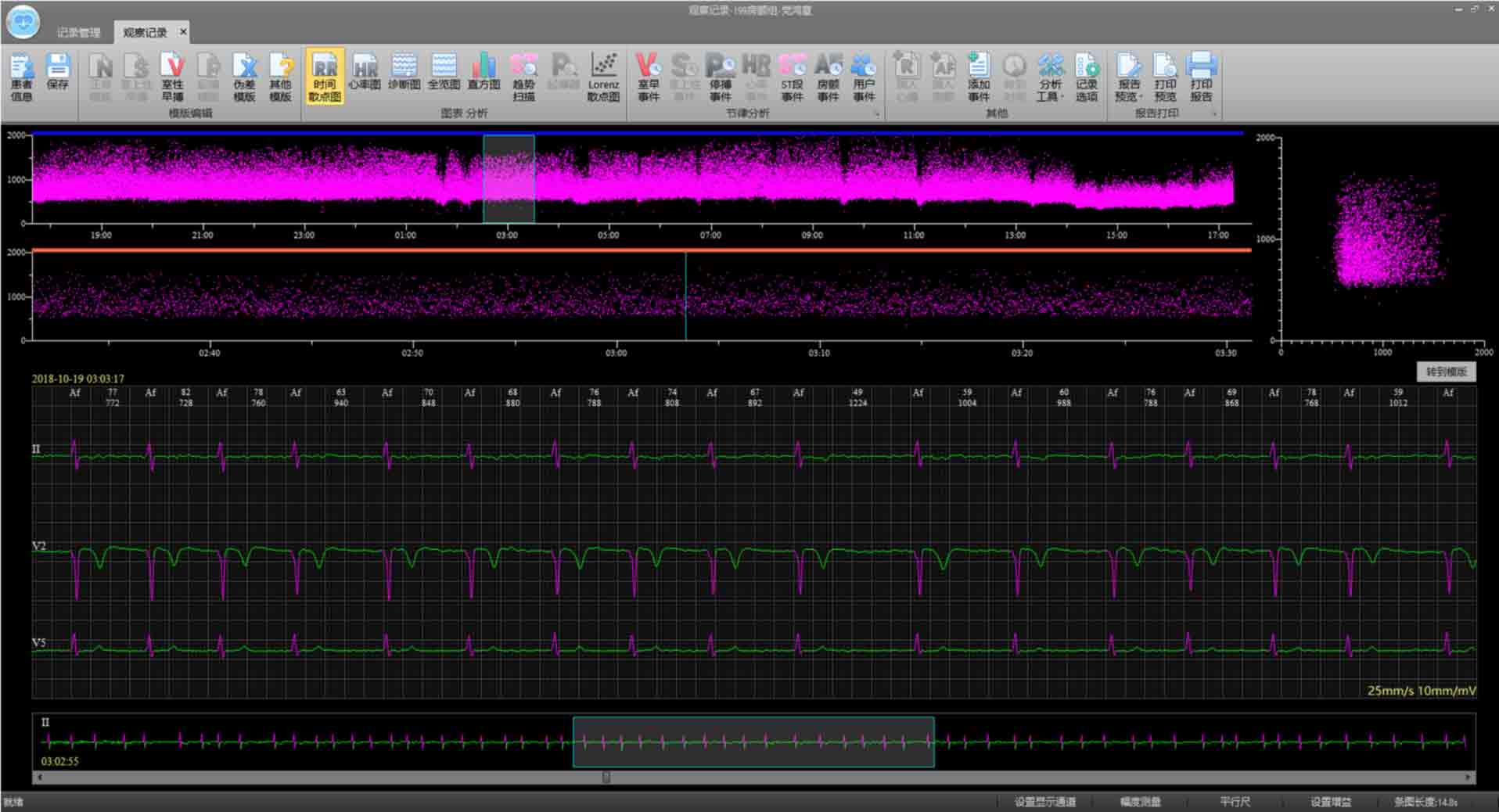Open the 停搏事件 pause events
This screenshot has width=1499, height=812.
[720, 77]
